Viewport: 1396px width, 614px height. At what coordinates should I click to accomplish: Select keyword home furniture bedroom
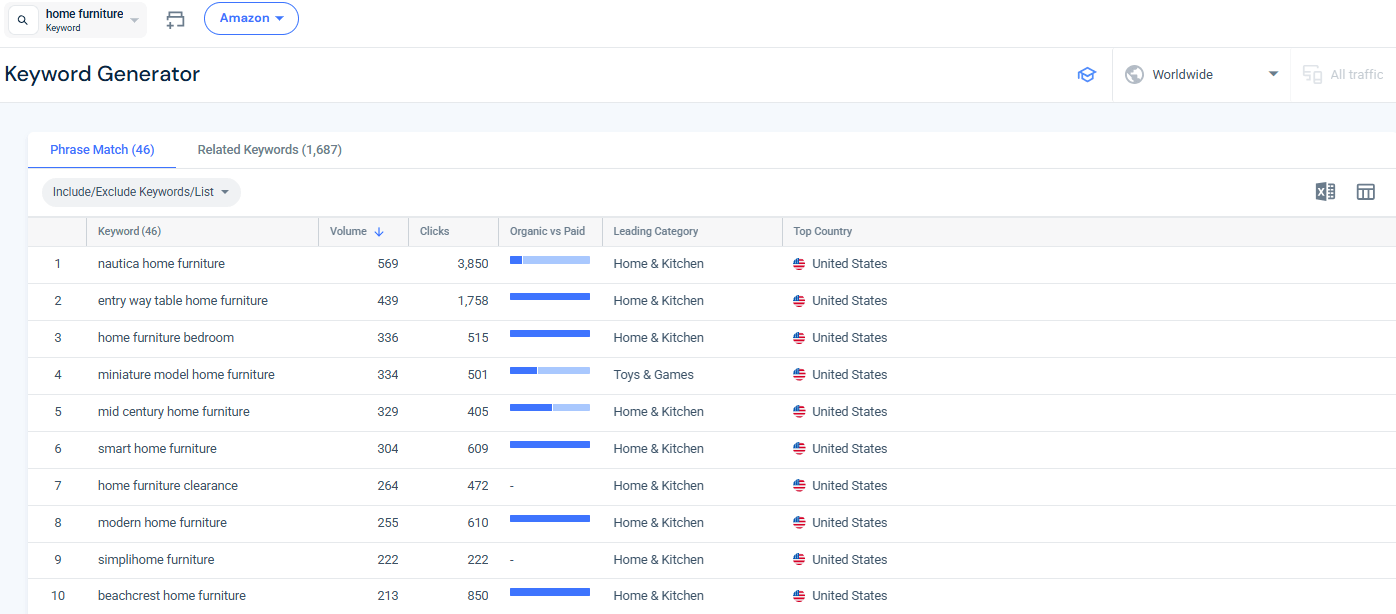click(166, 338)
